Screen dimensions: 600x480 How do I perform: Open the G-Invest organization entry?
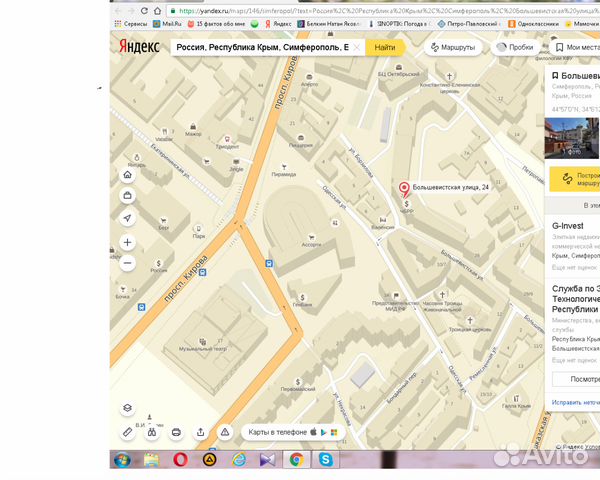click(567, 226)
